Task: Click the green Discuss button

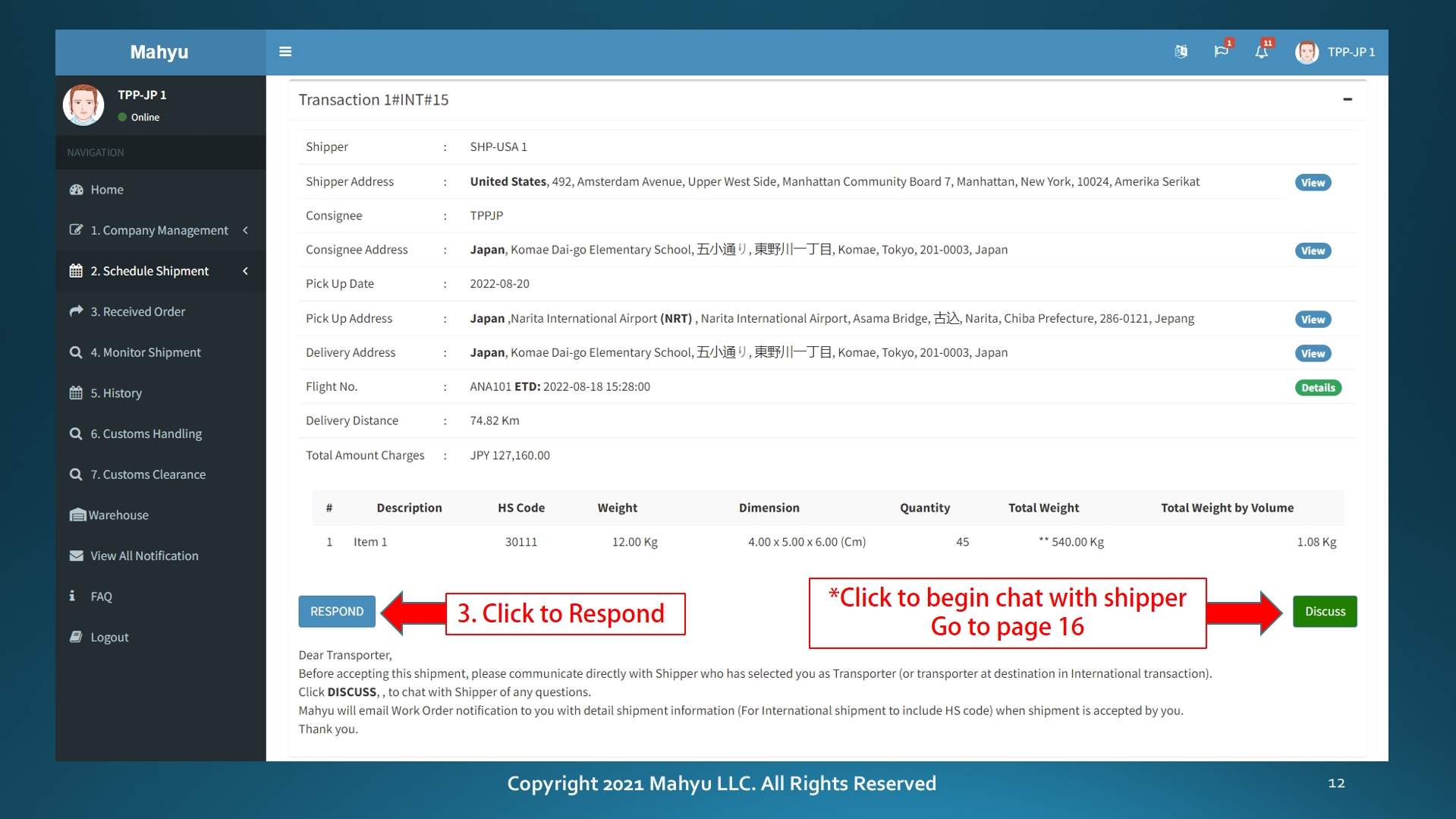Action: click(x=1325, y=612)
